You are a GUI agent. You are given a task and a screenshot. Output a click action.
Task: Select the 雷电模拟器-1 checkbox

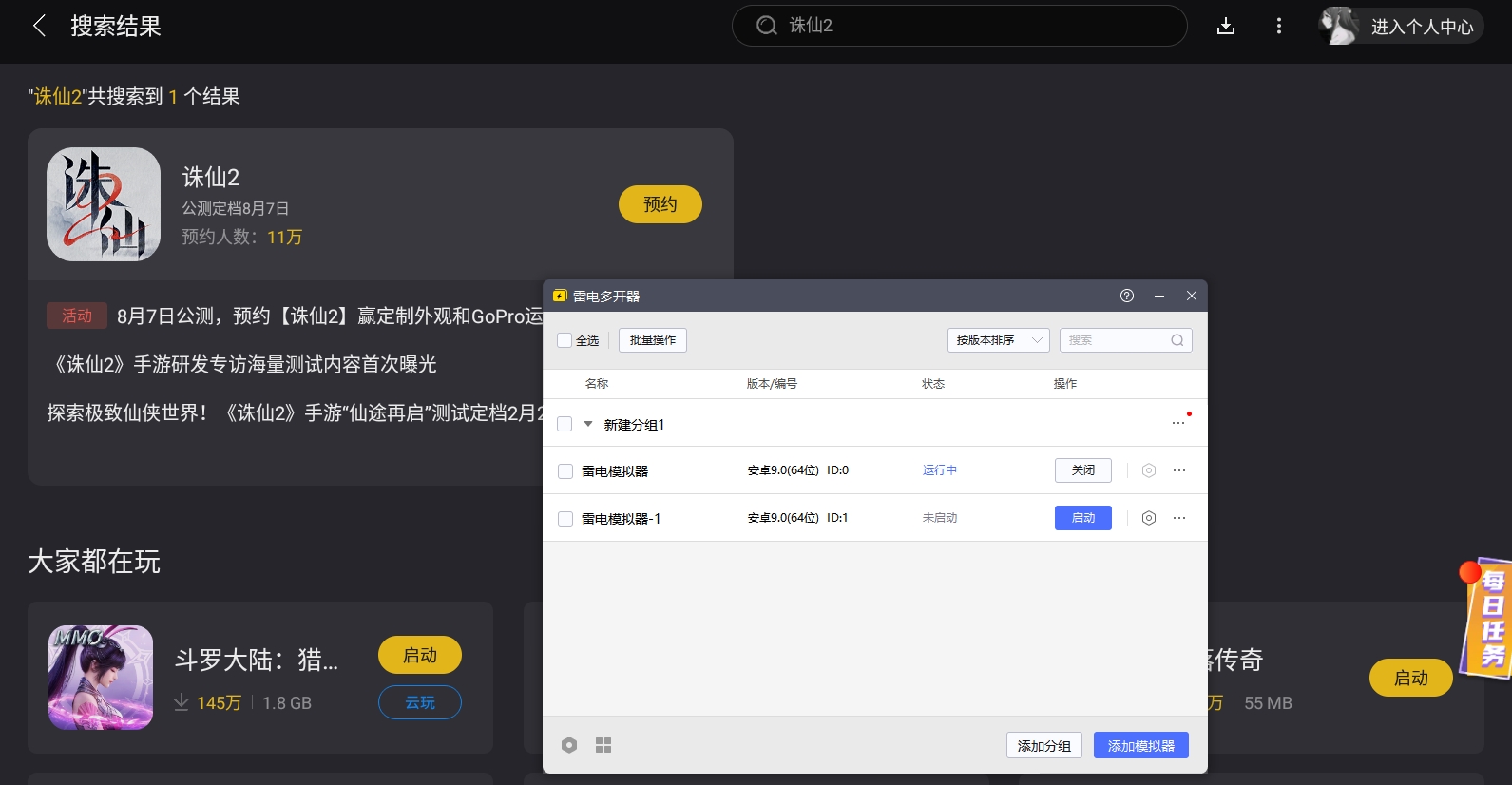click(x=565, y=519)
